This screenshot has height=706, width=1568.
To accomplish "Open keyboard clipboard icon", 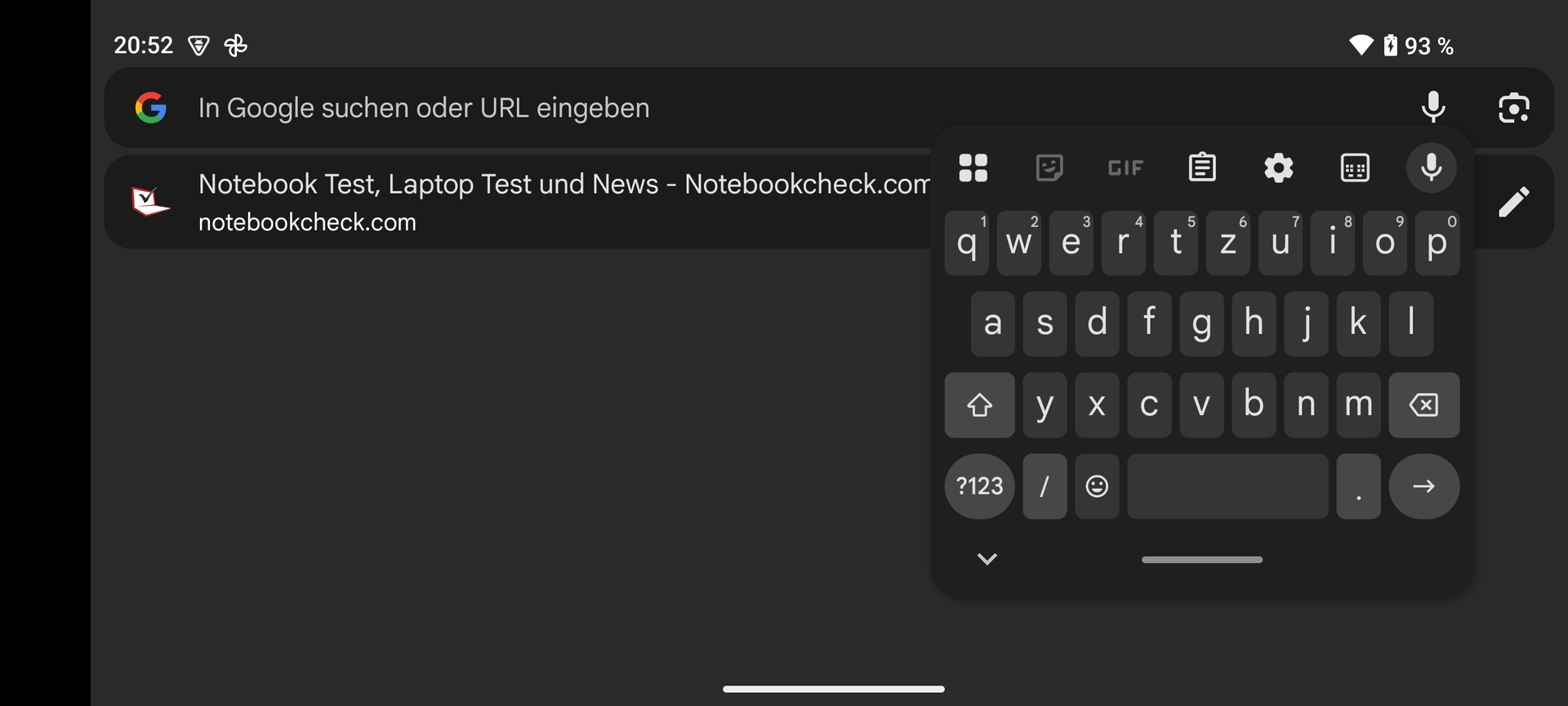I will pyautogui.click(x=1202, y=168).
